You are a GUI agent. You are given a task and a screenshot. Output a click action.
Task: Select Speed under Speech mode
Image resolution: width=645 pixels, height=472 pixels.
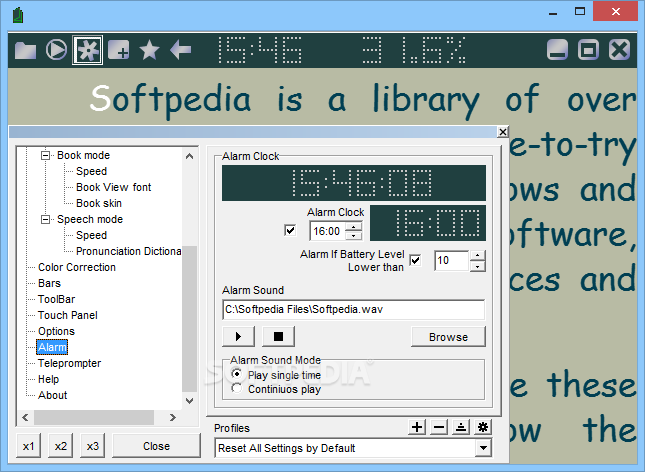pos(91,235)
